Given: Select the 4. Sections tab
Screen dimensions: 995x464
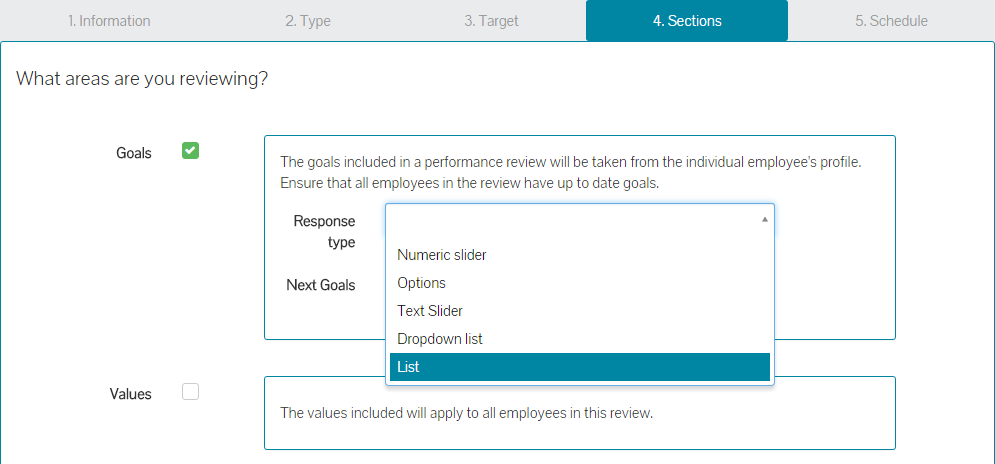Looking at the screenshot, I should (x=687, y=21).
